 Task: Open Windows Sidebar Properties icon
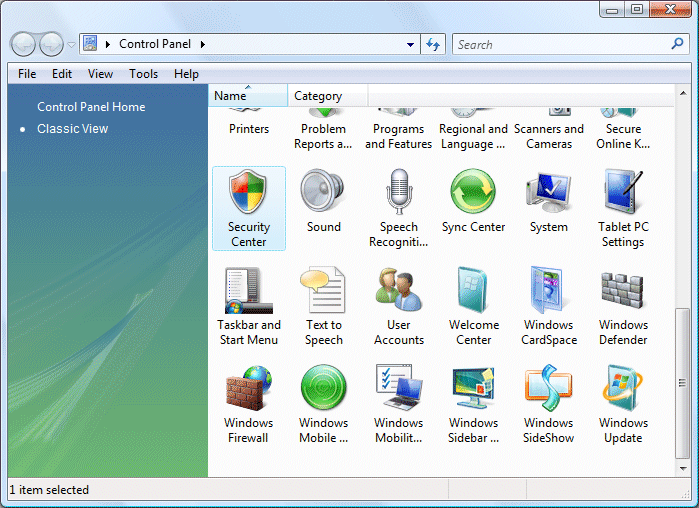click(473, 388)
